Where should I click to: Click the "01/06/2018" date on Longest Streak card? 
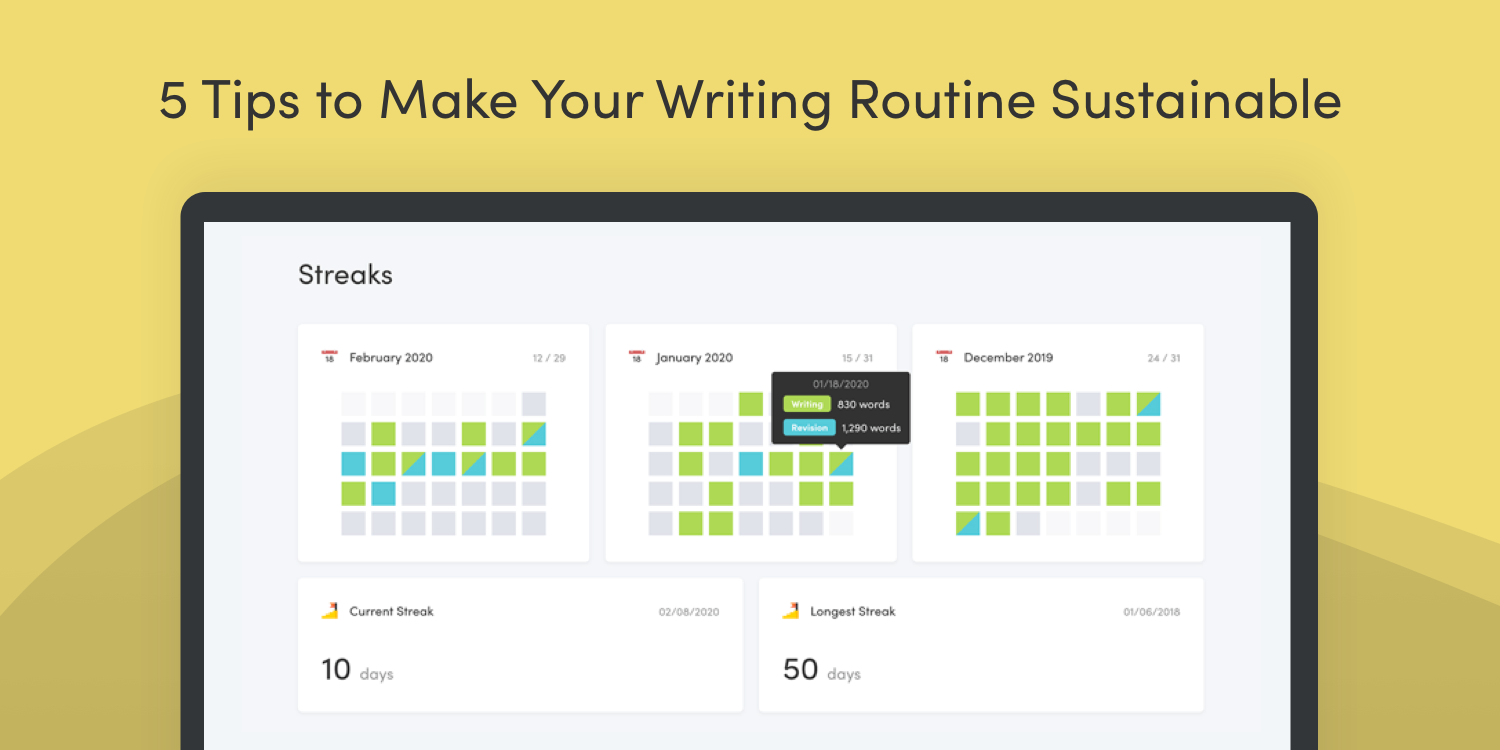click(x=1151, y=612)
